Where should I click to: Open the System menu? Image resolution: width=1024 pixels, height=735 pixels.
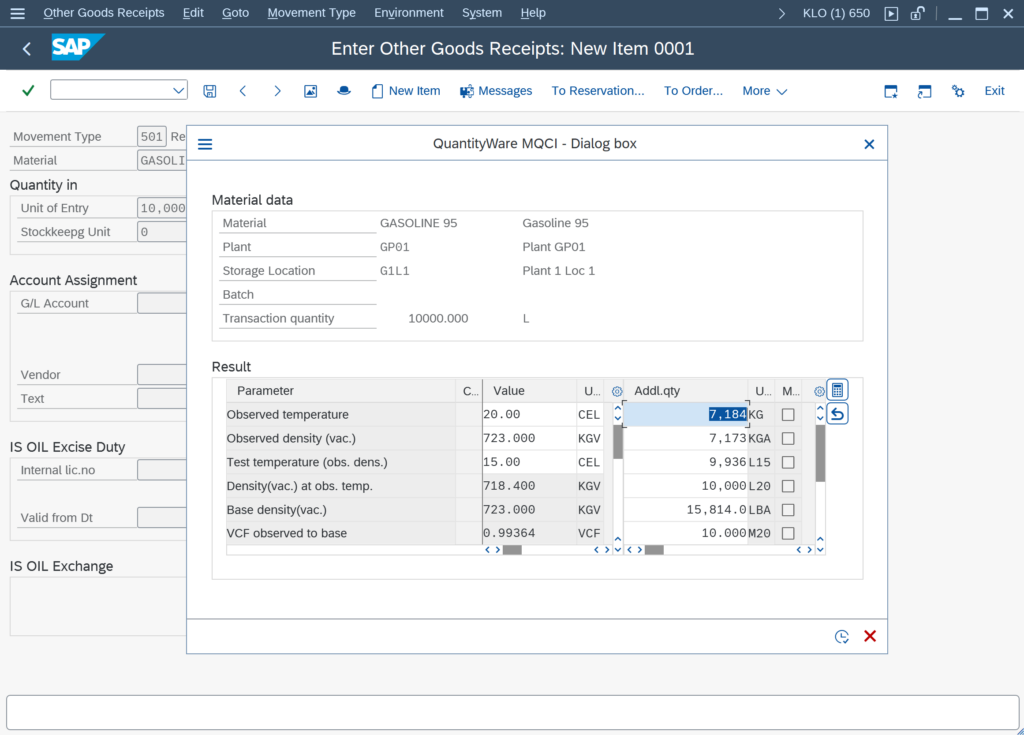pyautogui.click(x=482, y=13)
